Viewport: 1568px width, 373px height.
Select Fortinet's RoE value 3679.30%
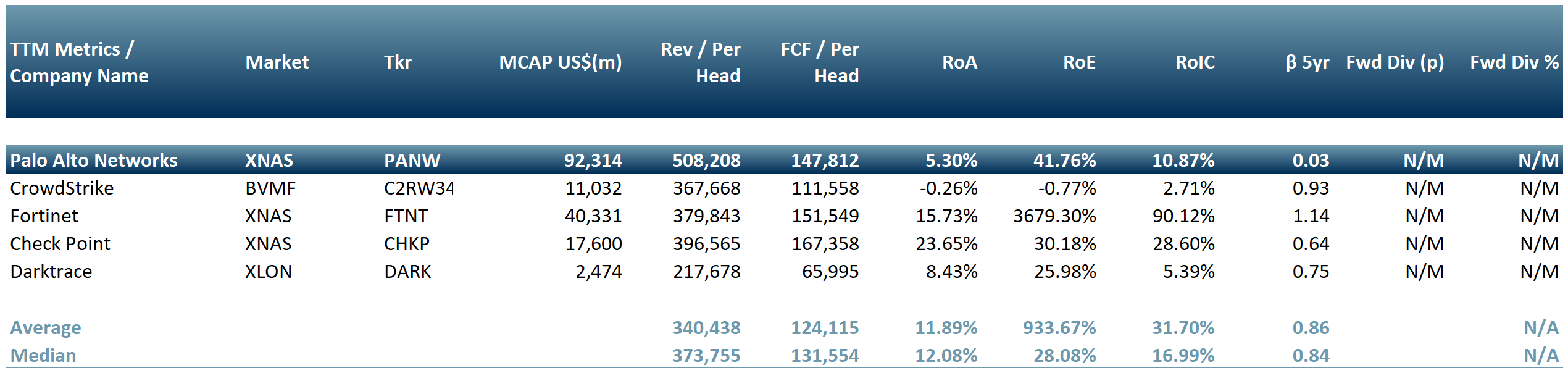[x=1054, y=216]
